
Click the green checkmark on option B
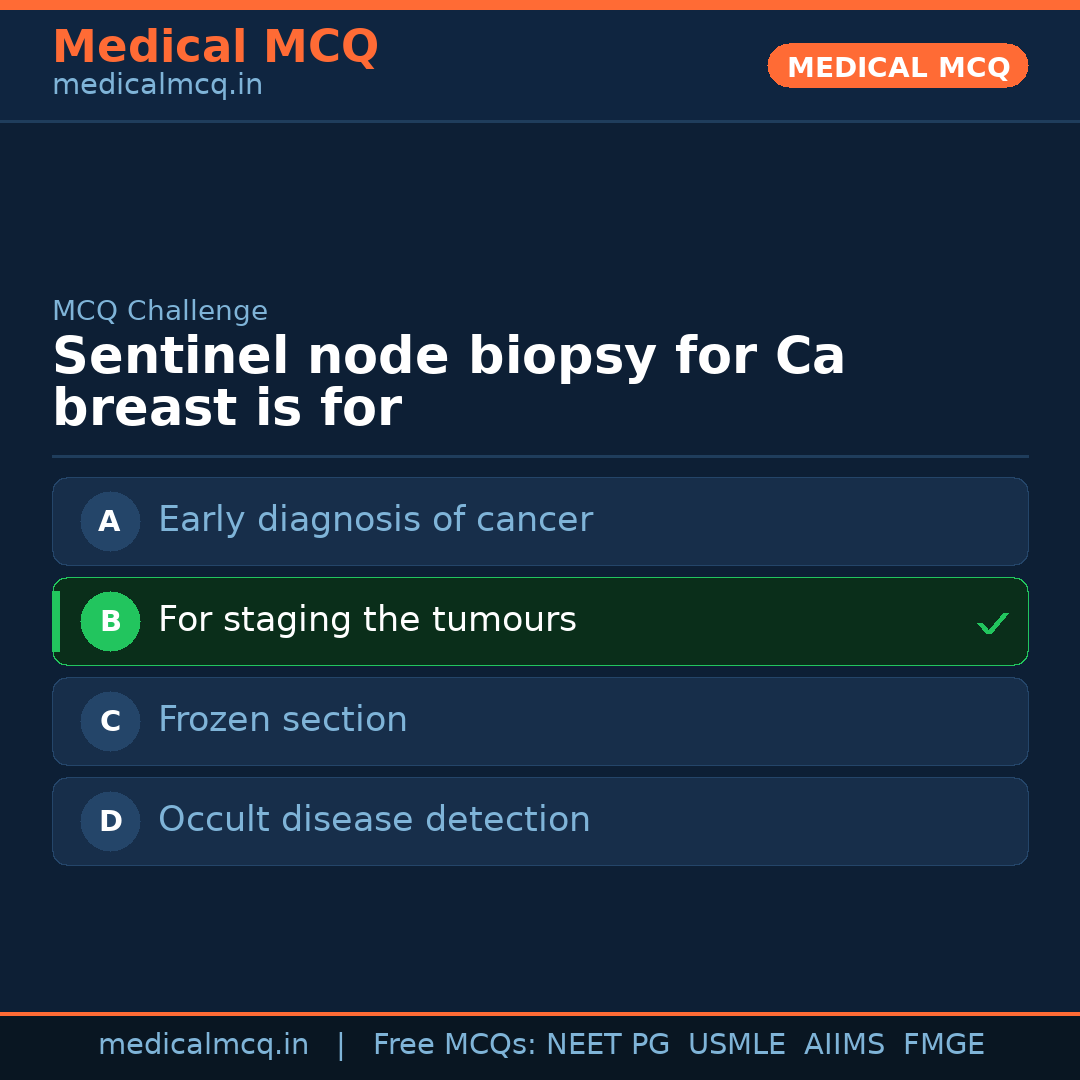pyautogui.click(x=992, y=624)
